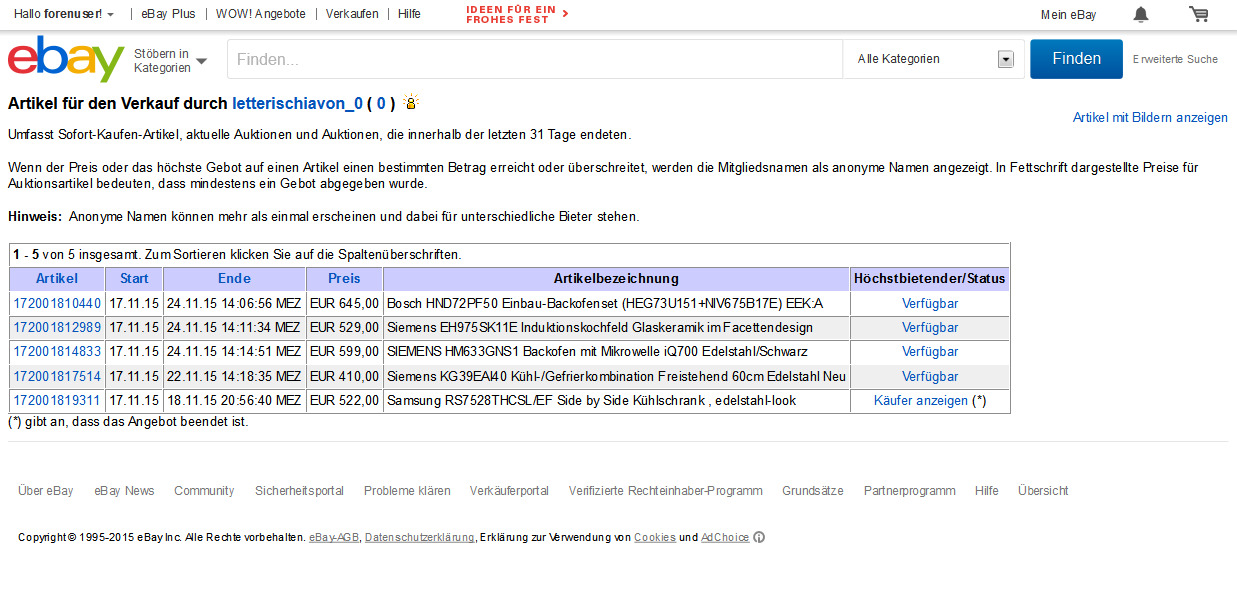
Task: Select the price EUR 599,00 cell
Action: click(344, 351)
